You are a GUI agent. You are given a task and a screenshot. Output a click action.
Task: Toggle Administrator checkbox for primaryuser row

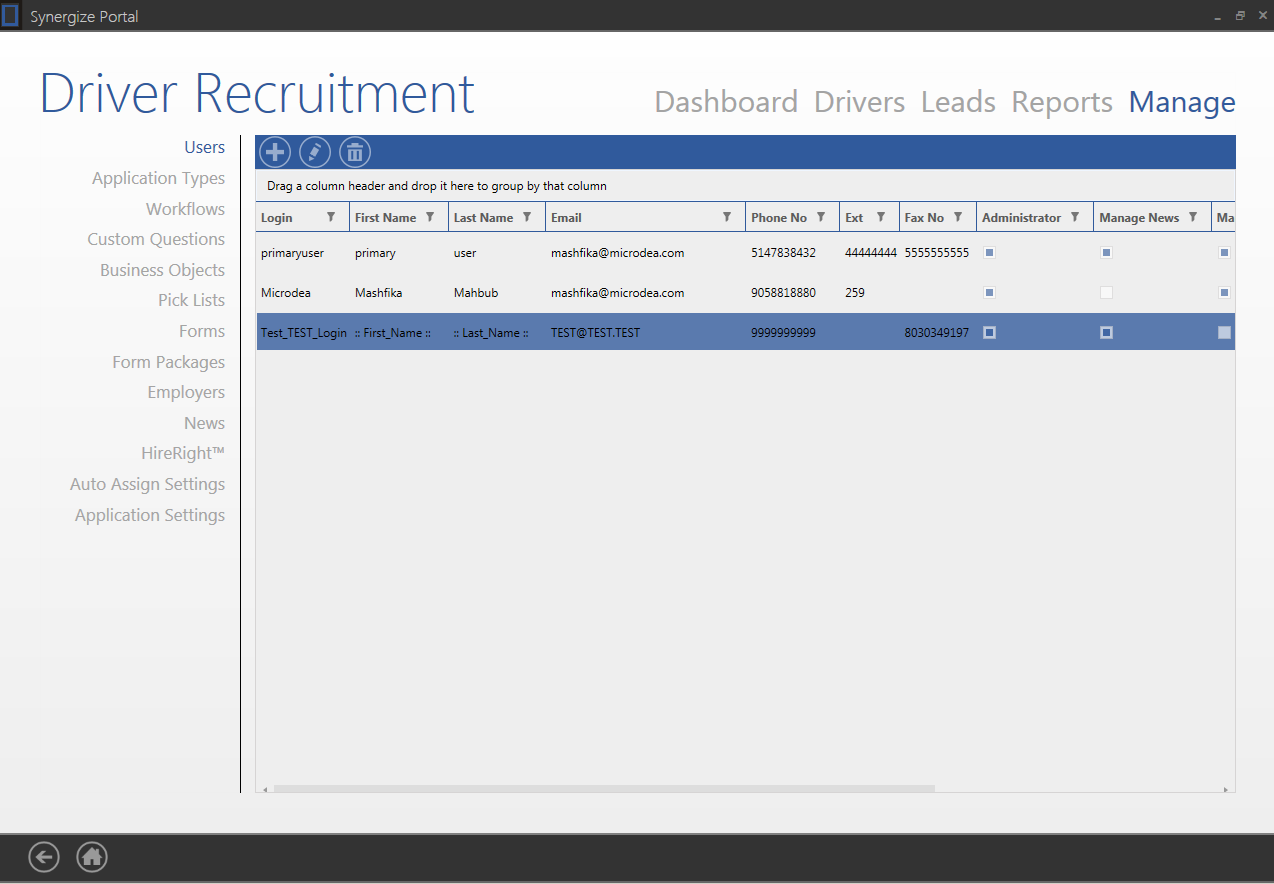989,253
